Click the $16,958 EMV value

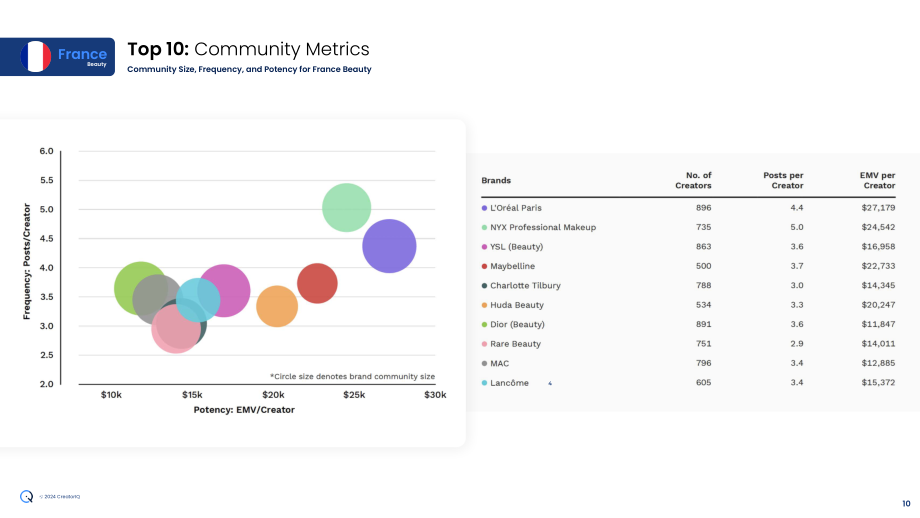[x=878, y=246]
